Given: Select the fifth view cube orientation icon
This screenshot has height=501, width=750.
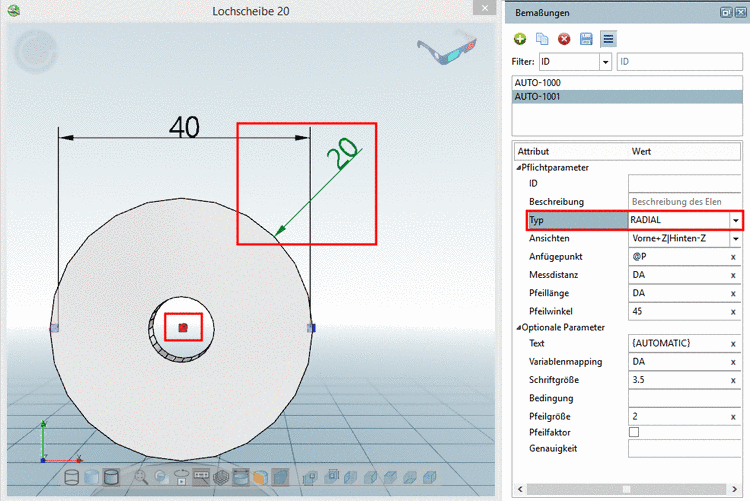Looking at the screenshot, I should (x=391, y=477).
